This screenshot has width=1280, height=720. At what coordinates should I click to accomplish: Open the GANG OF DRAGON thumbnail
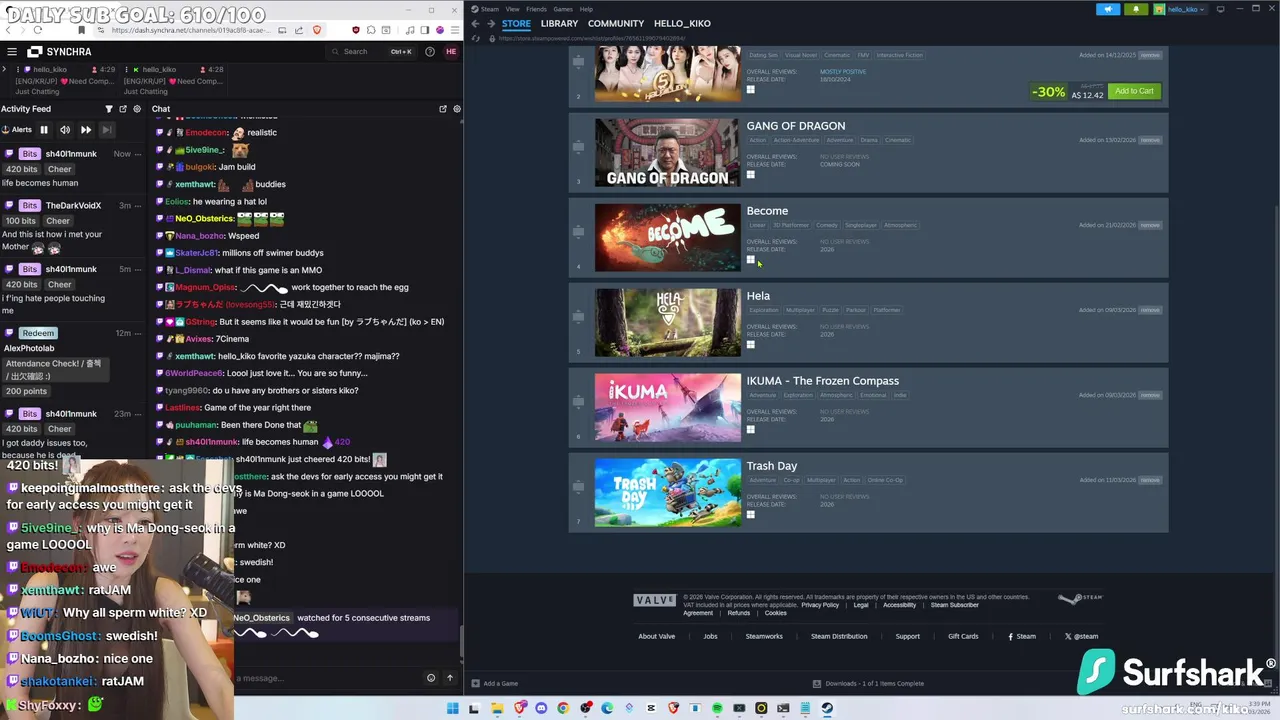coord(667,152)
